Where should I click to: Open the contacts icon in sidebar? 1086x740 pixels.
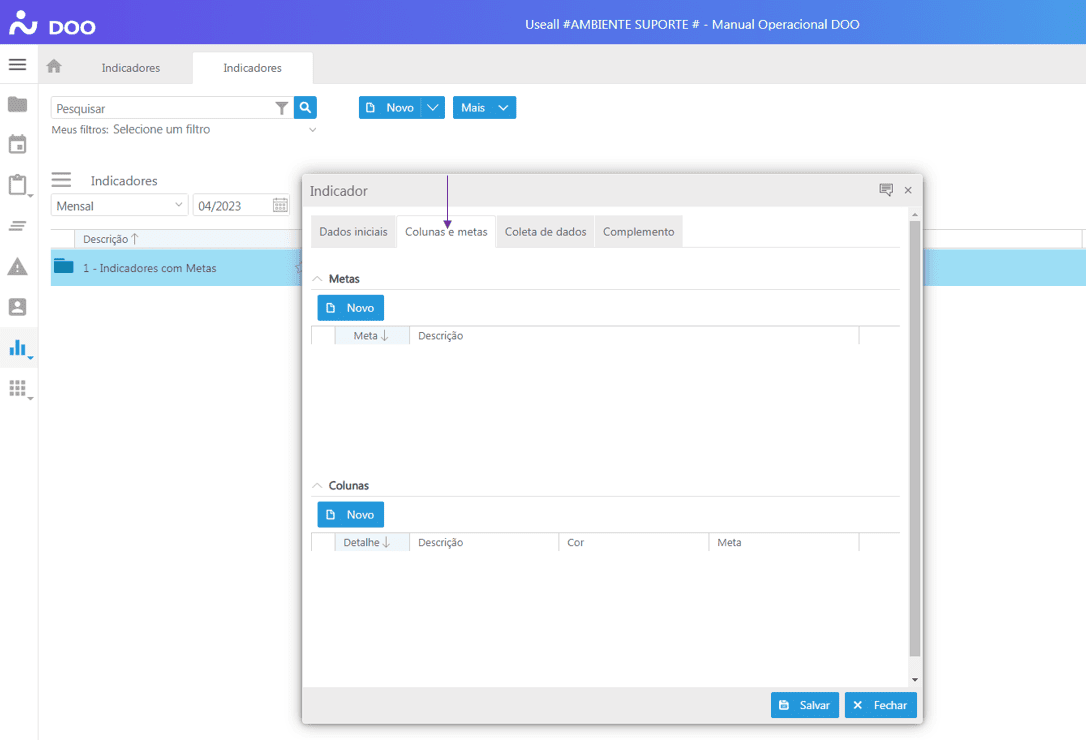coord(17,307)
